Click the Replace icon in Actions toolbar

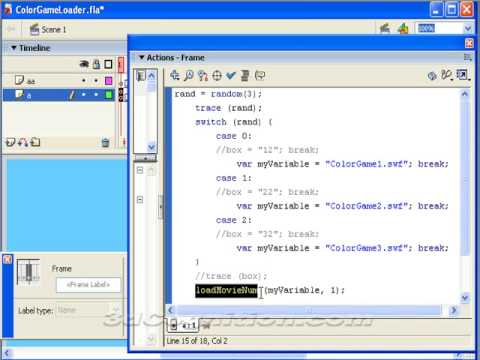pos(203,76)
